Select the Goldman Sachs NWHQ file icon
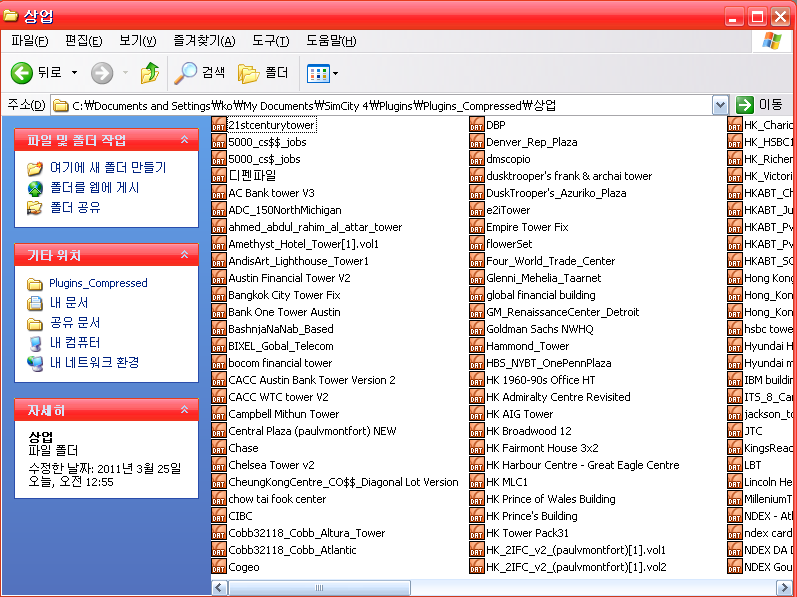This screenshot has width=797, height=597. 477,329
